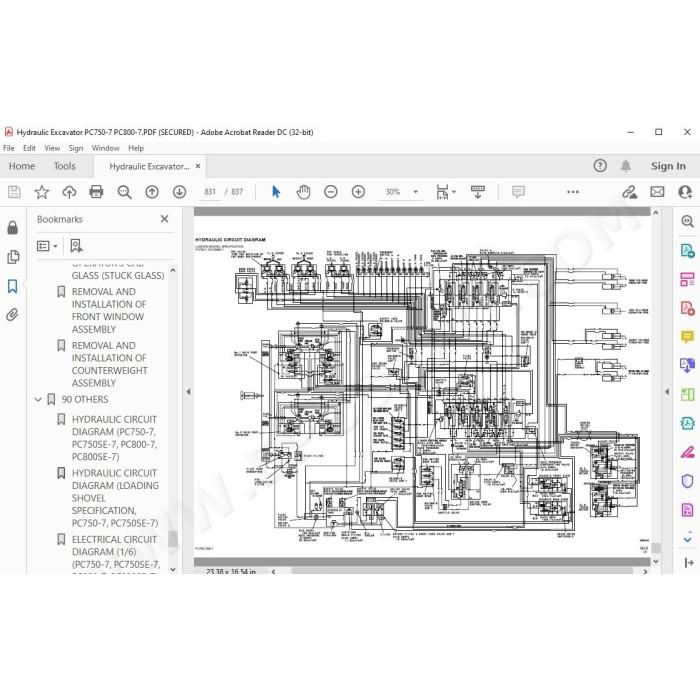Click the search tool in right pane
700x700 pixels.
688,221
